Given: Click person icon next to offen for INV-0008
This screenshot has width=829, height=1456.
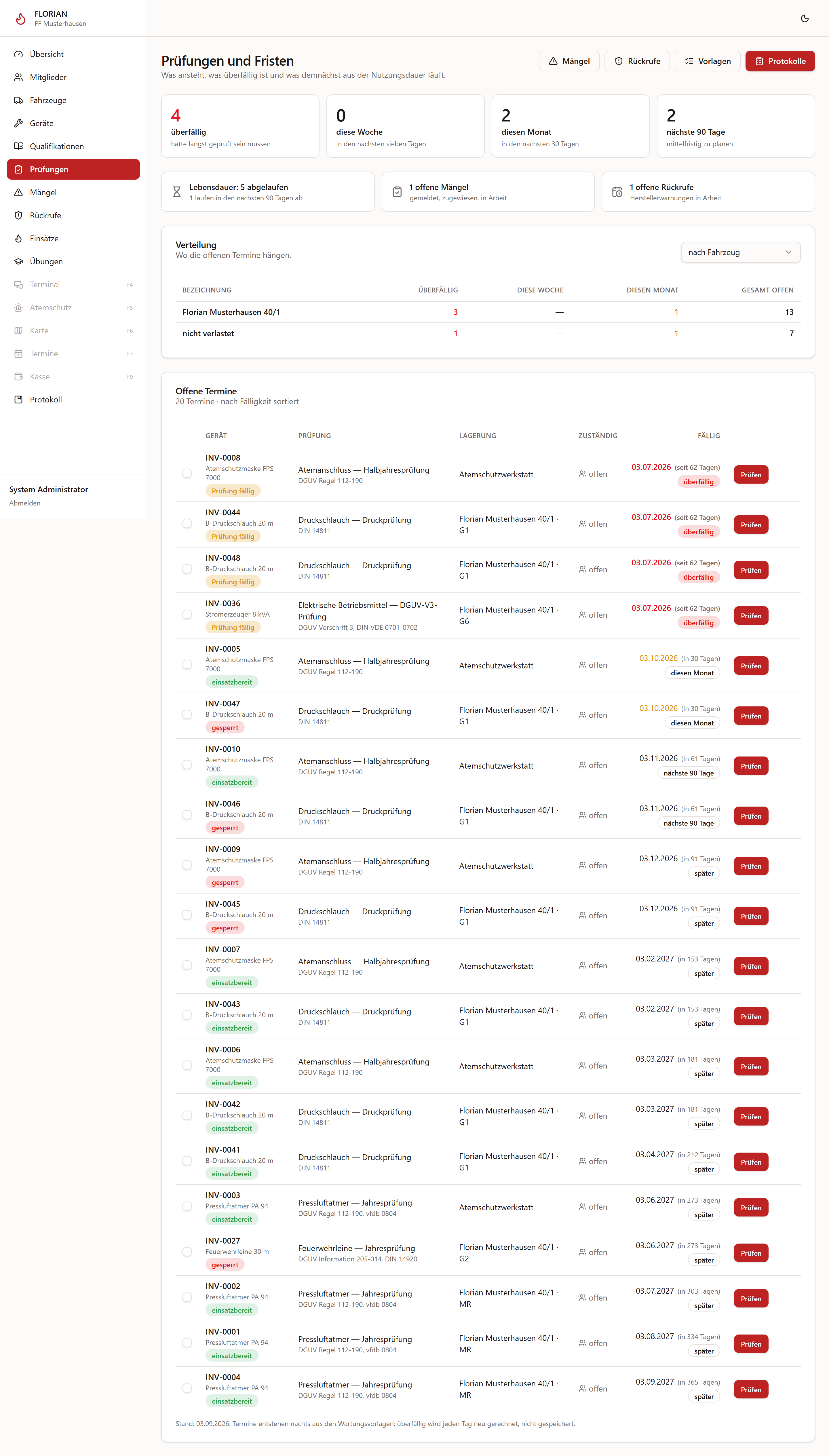Looking at the screenshot, I should click(x=583, y=474).
